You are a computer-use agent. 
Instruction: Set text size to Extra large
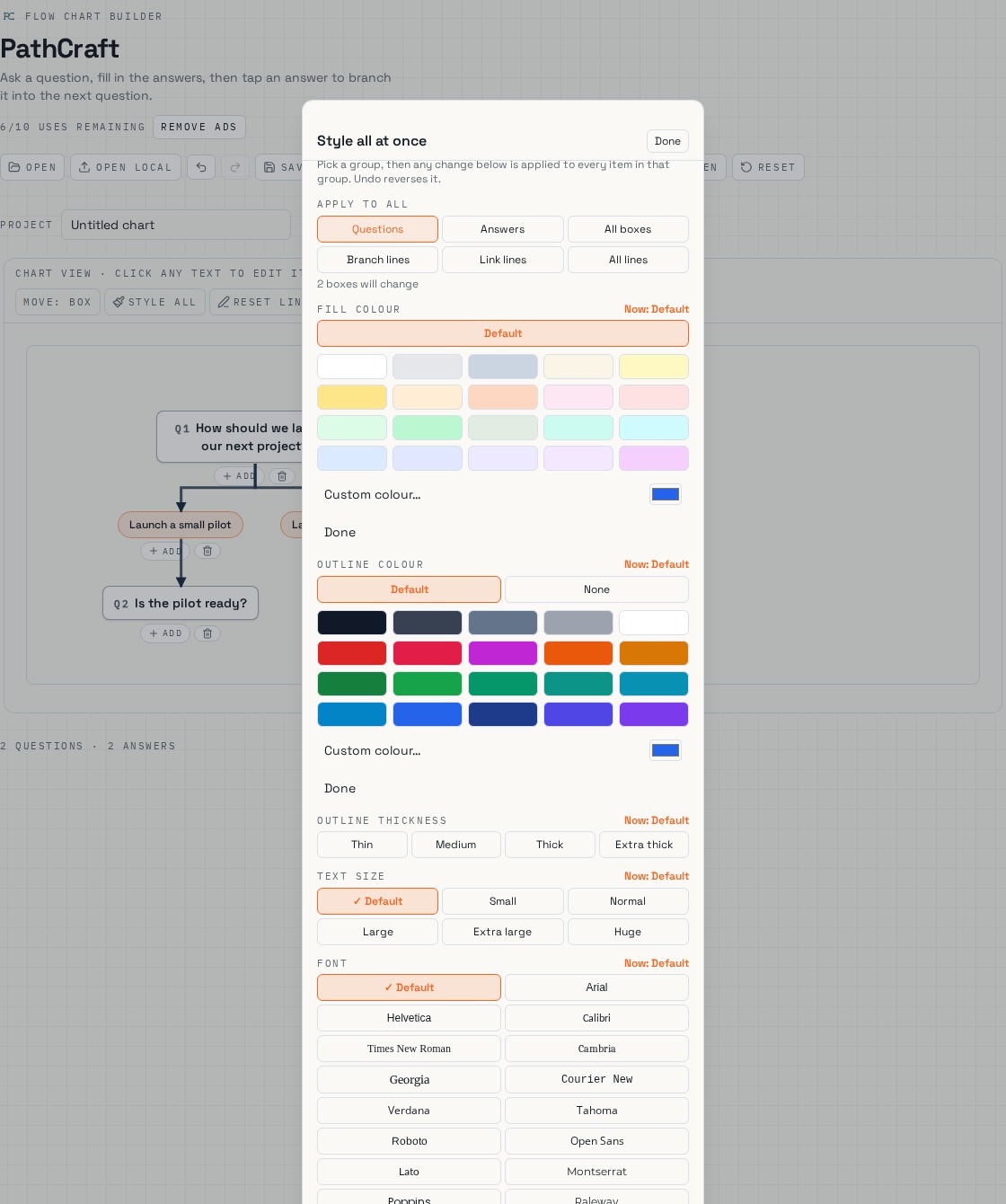click(503, 932)
